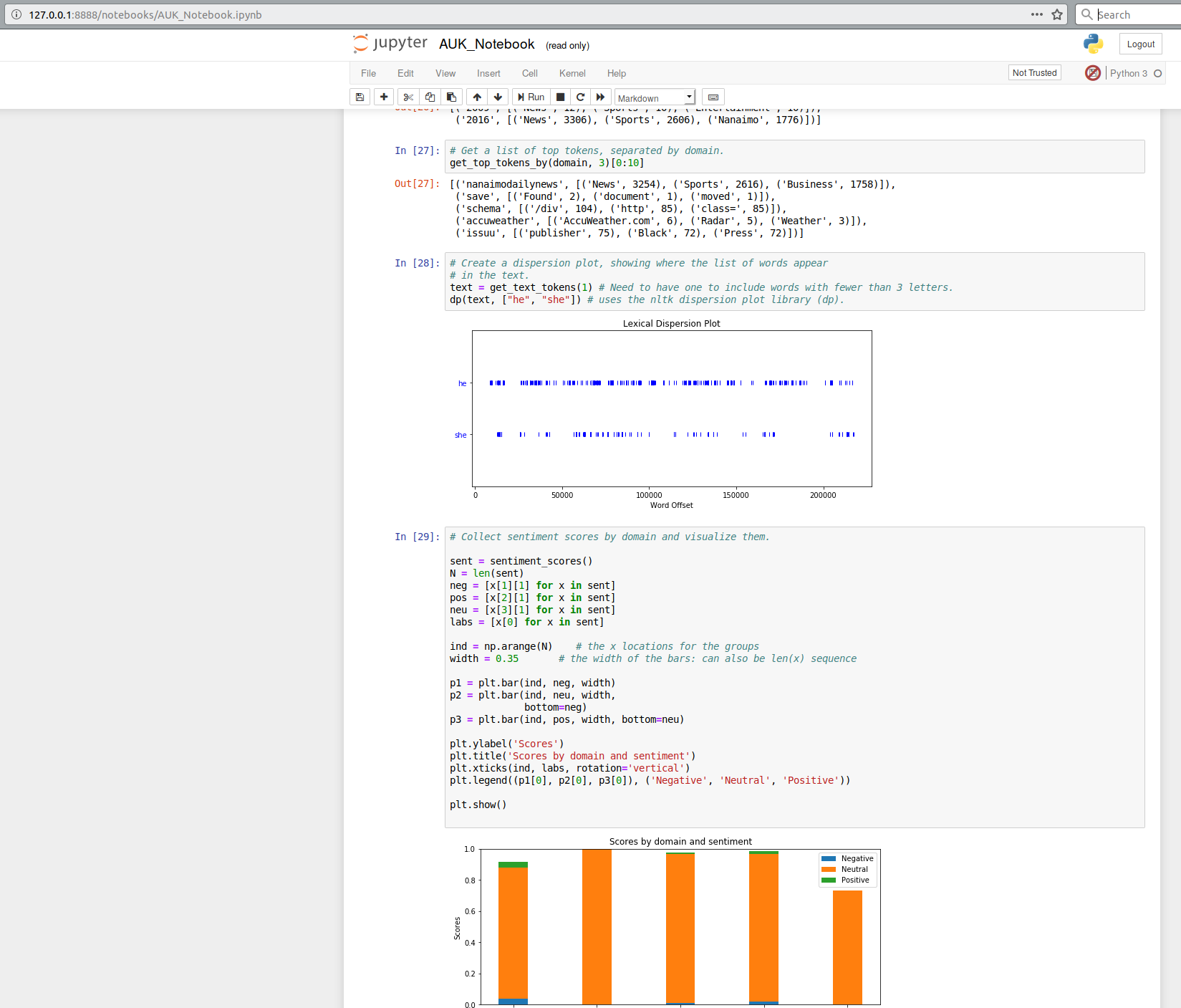Open browser page actions ellipsis menu

(x=1037, y=14)
